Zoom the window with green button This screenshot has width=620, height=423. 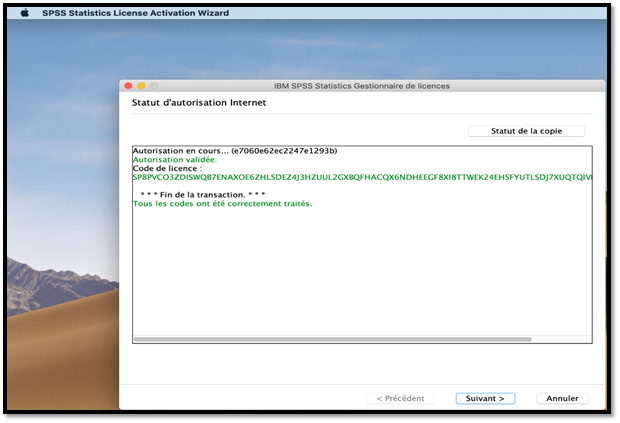click(x=154, y=86)
